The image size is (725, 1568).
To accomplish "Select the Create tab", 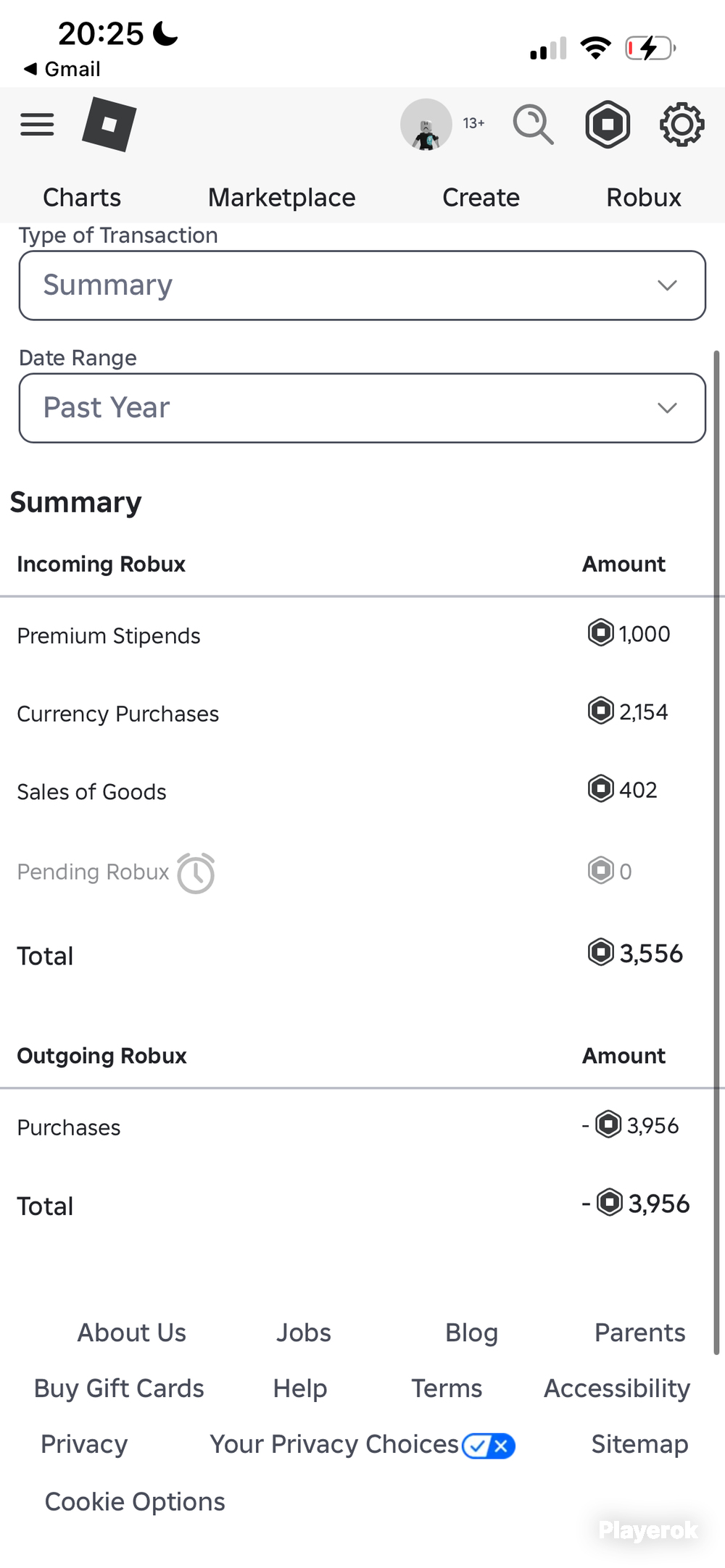I will 481,197.
